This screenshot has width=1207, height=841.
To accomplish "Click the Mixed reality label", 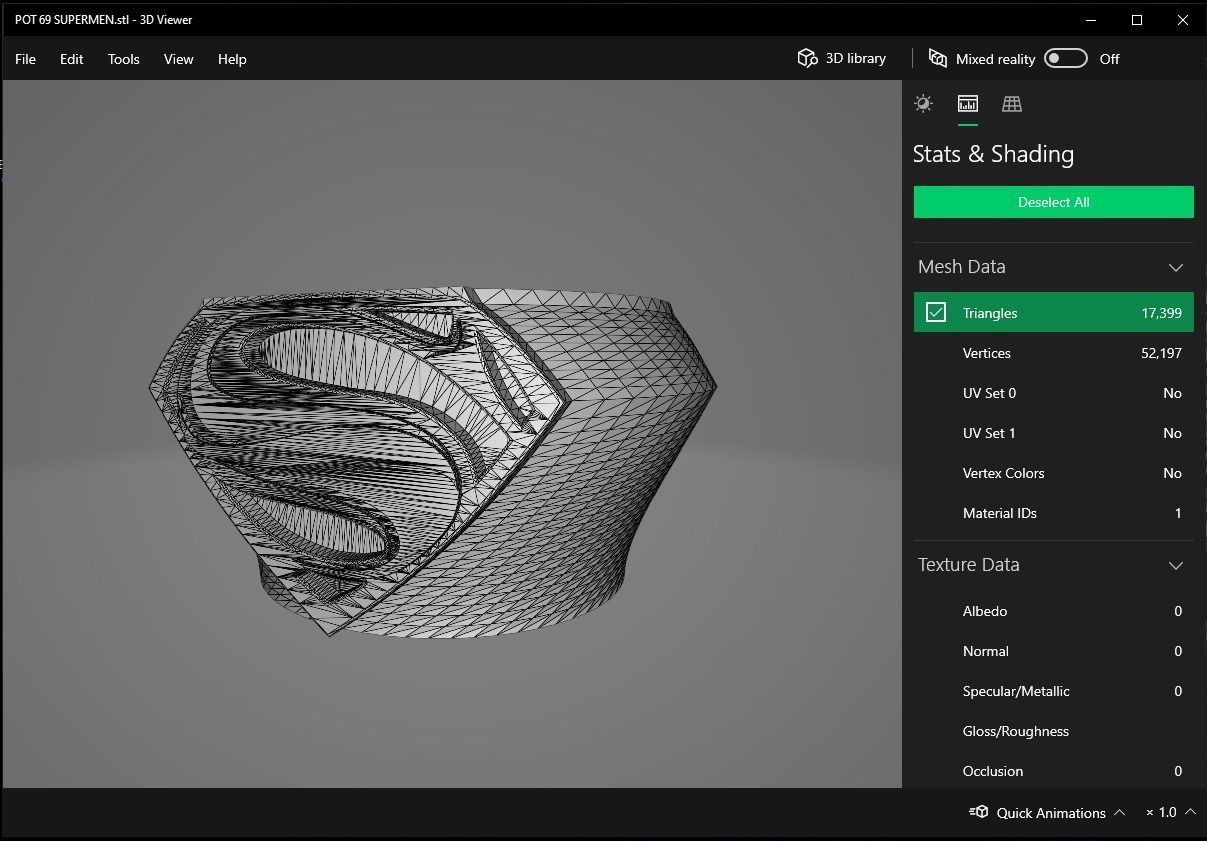I will [995, 59].
